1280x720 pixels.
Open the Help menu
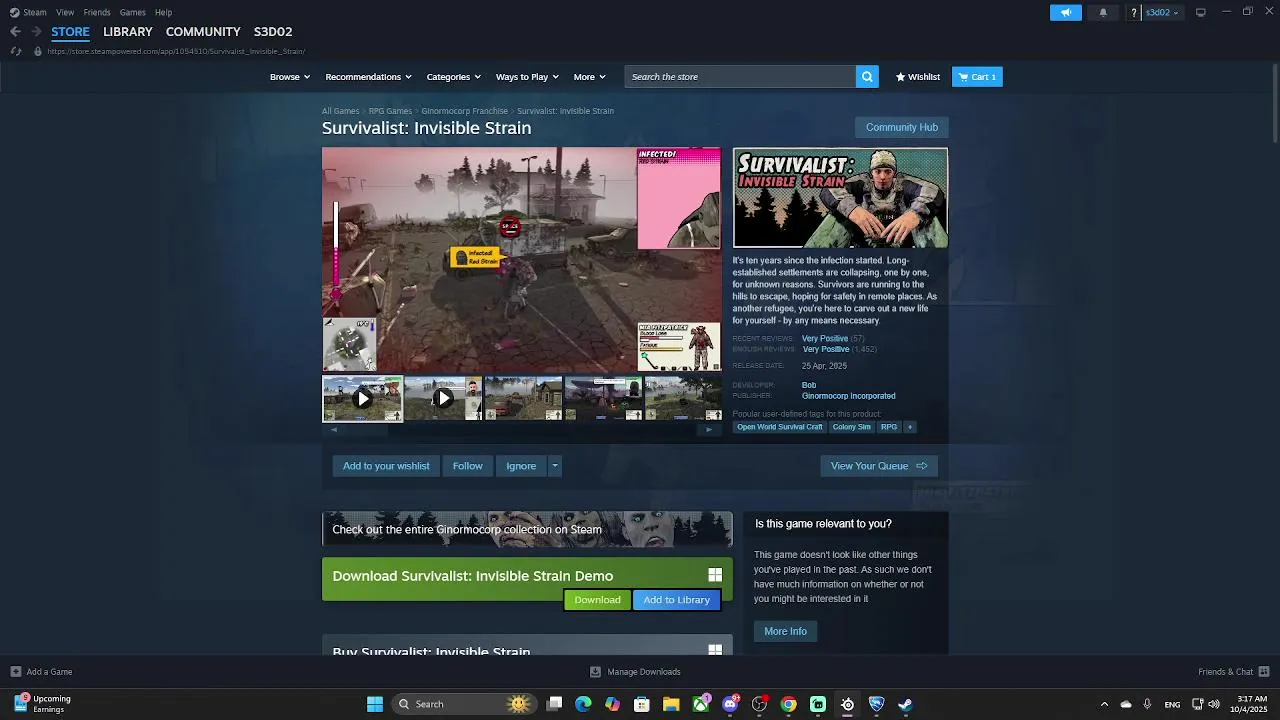(163, 12)
